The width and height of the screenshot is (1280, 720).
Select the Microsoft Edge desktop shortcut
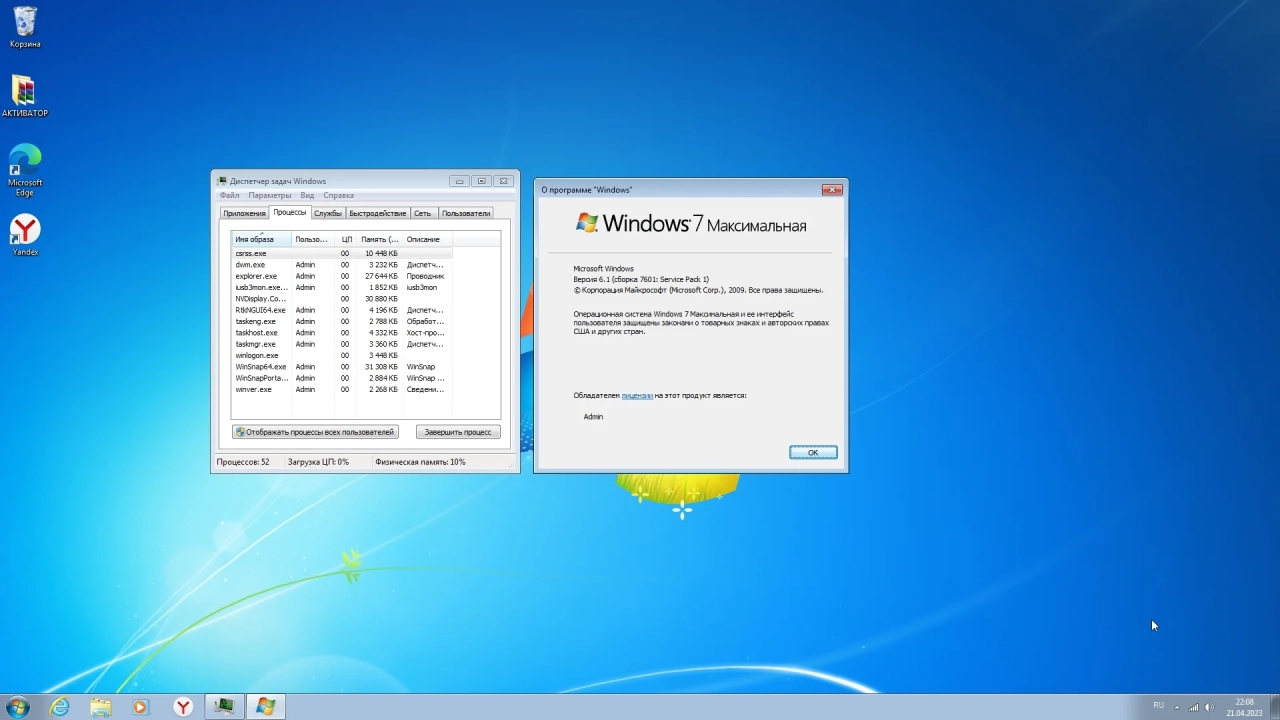(25, 169)
